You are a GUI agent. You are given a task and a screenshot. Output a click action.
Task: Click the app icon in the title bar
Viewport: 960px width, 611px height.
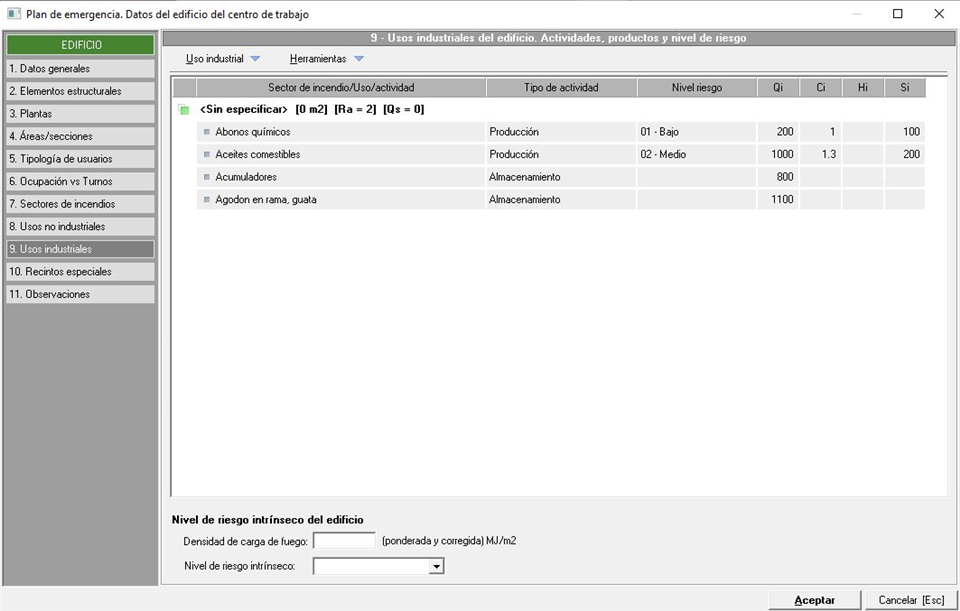coord(13,14)
